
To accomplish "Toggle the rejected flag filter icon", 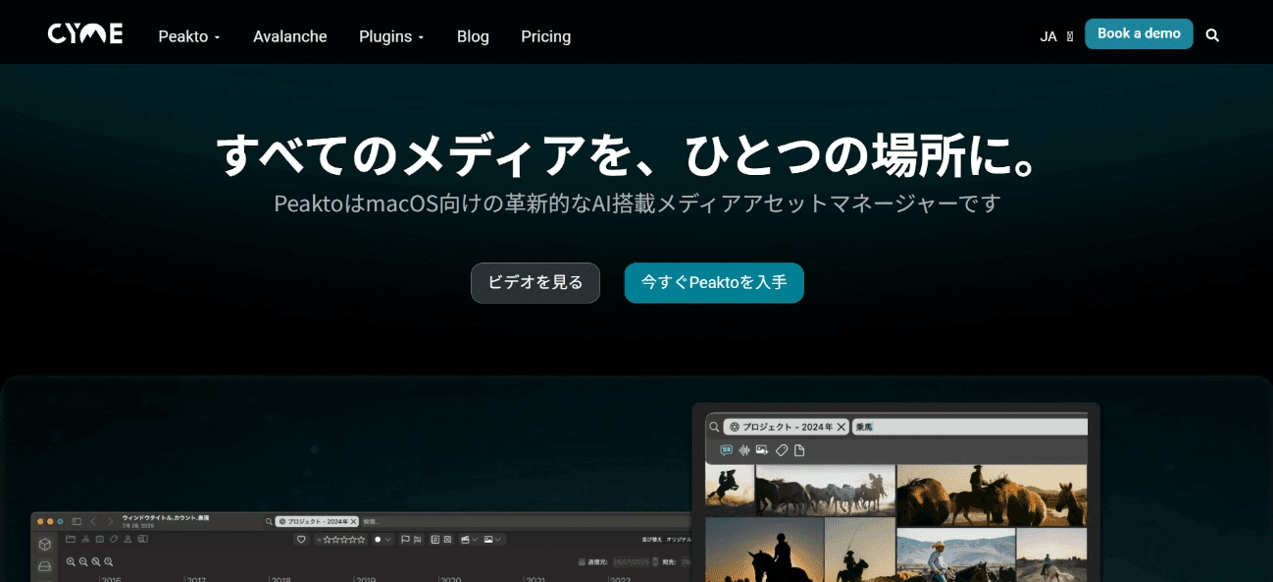I will point(417,539).
